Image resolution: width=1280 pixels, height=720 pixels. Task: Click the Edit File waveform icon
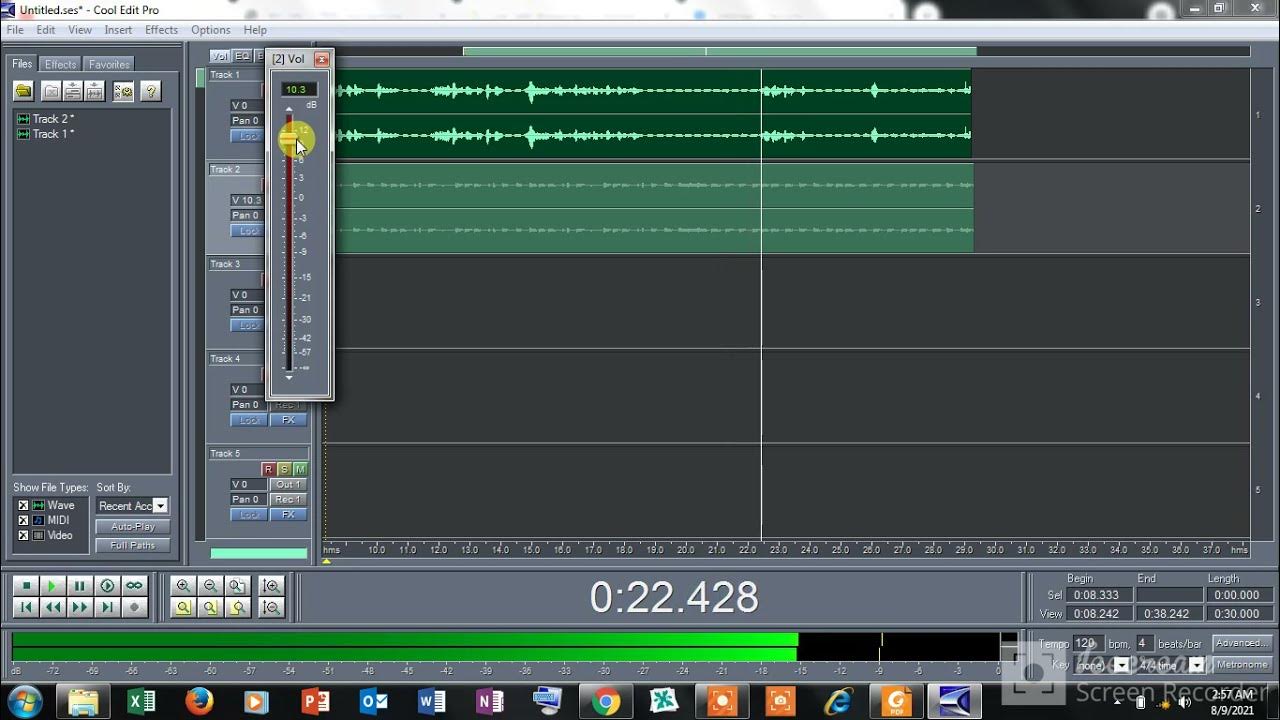tap(94, 92)
